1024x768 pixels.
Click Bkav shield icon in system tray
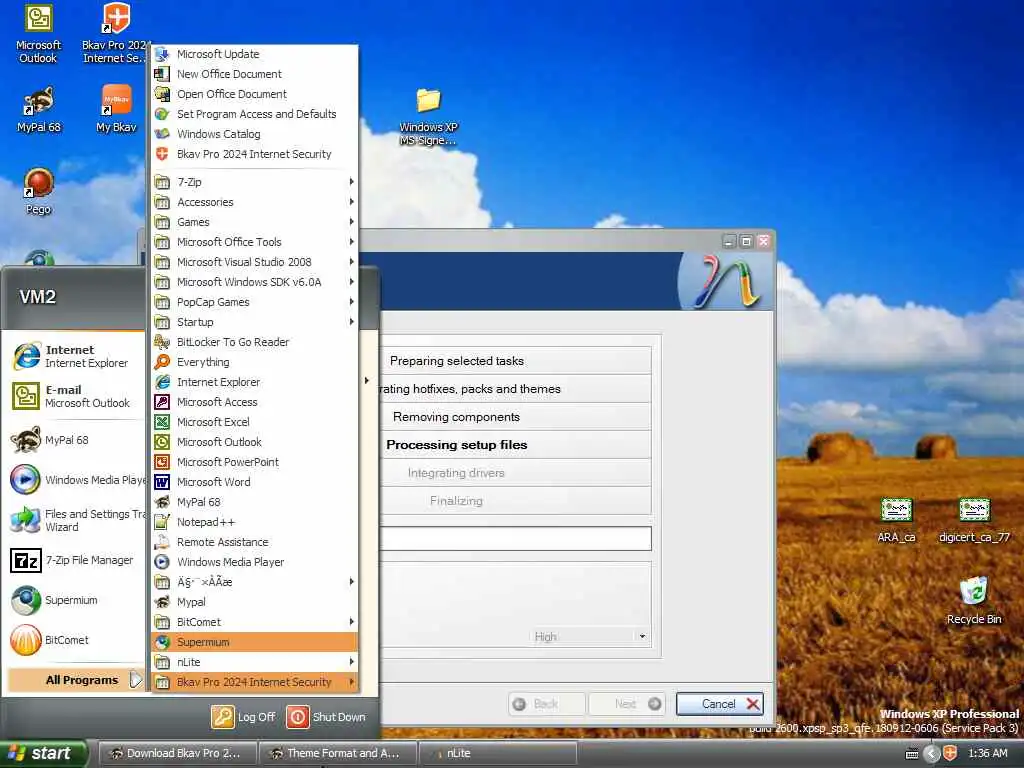(950, 754)
